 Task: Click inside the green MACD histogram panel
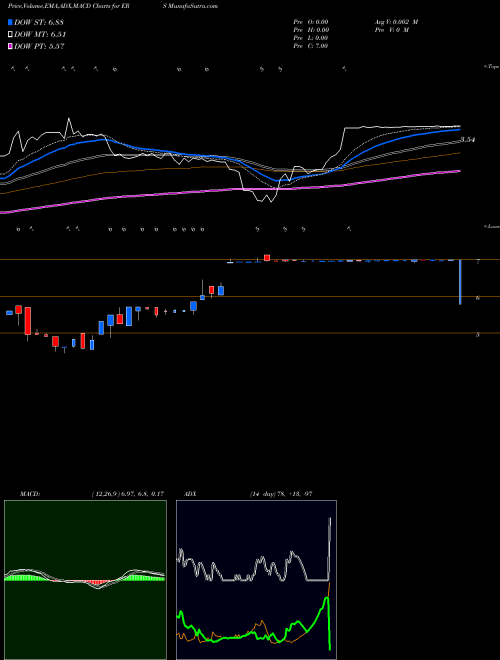tap(85, 580)
